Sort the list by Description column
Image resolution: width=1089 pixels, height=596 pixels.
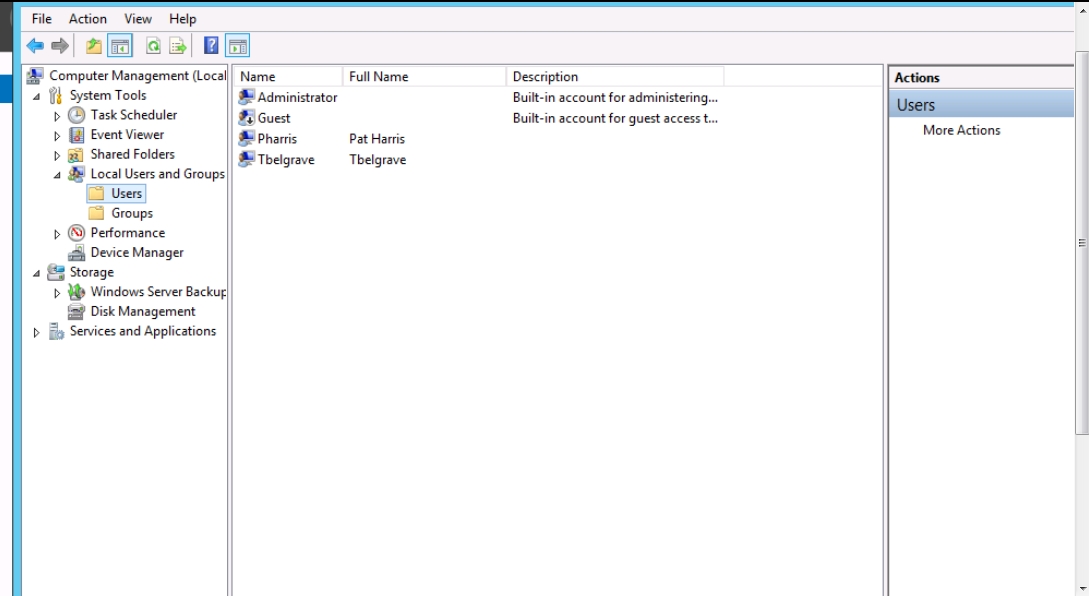[615, 76]
